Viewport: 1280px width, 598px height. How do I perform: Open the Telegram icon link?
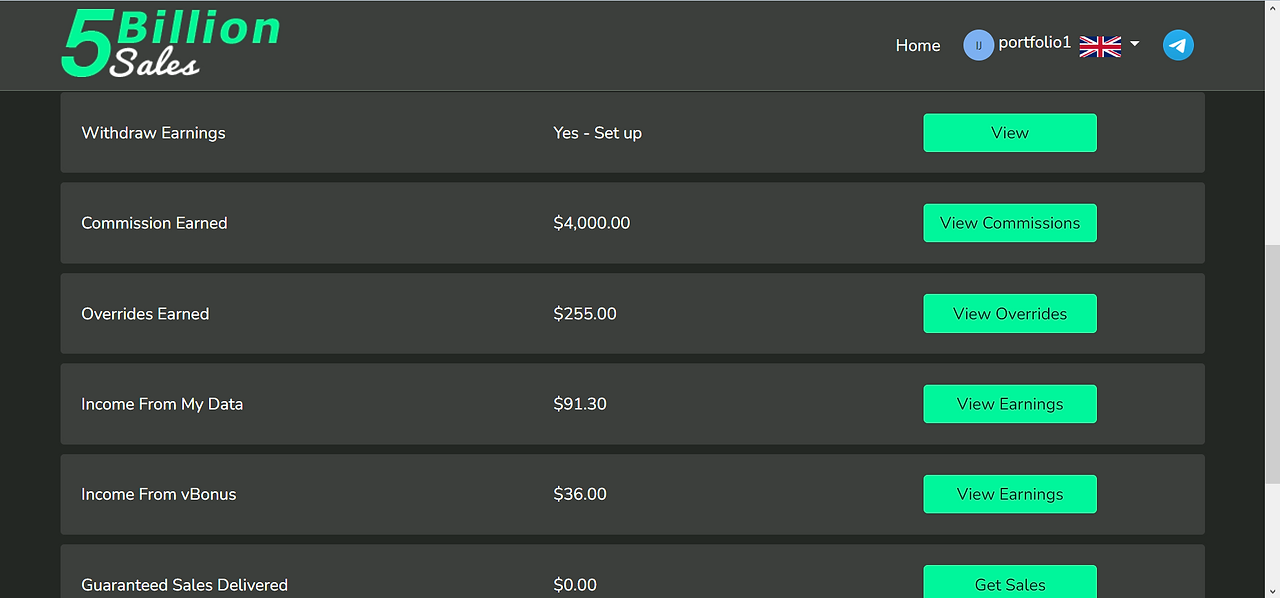tap(1178, 45)
